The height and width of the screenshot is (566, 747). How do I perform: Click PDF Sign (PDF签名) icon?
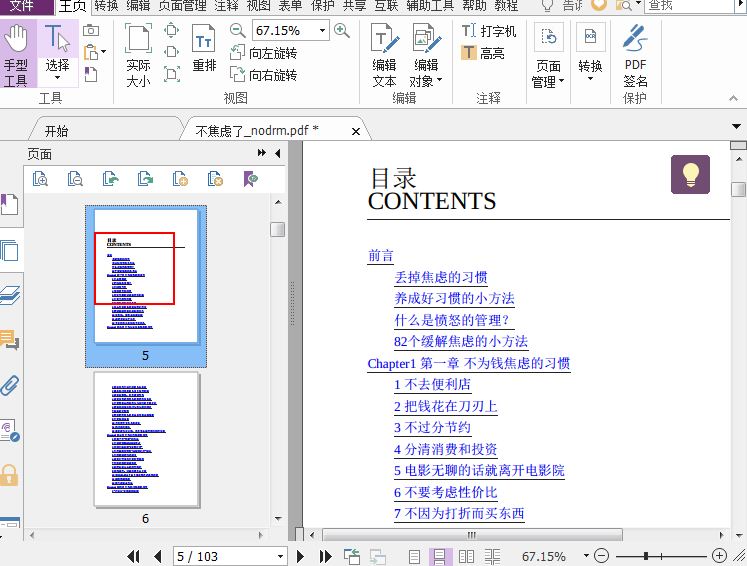pos(635,55)
